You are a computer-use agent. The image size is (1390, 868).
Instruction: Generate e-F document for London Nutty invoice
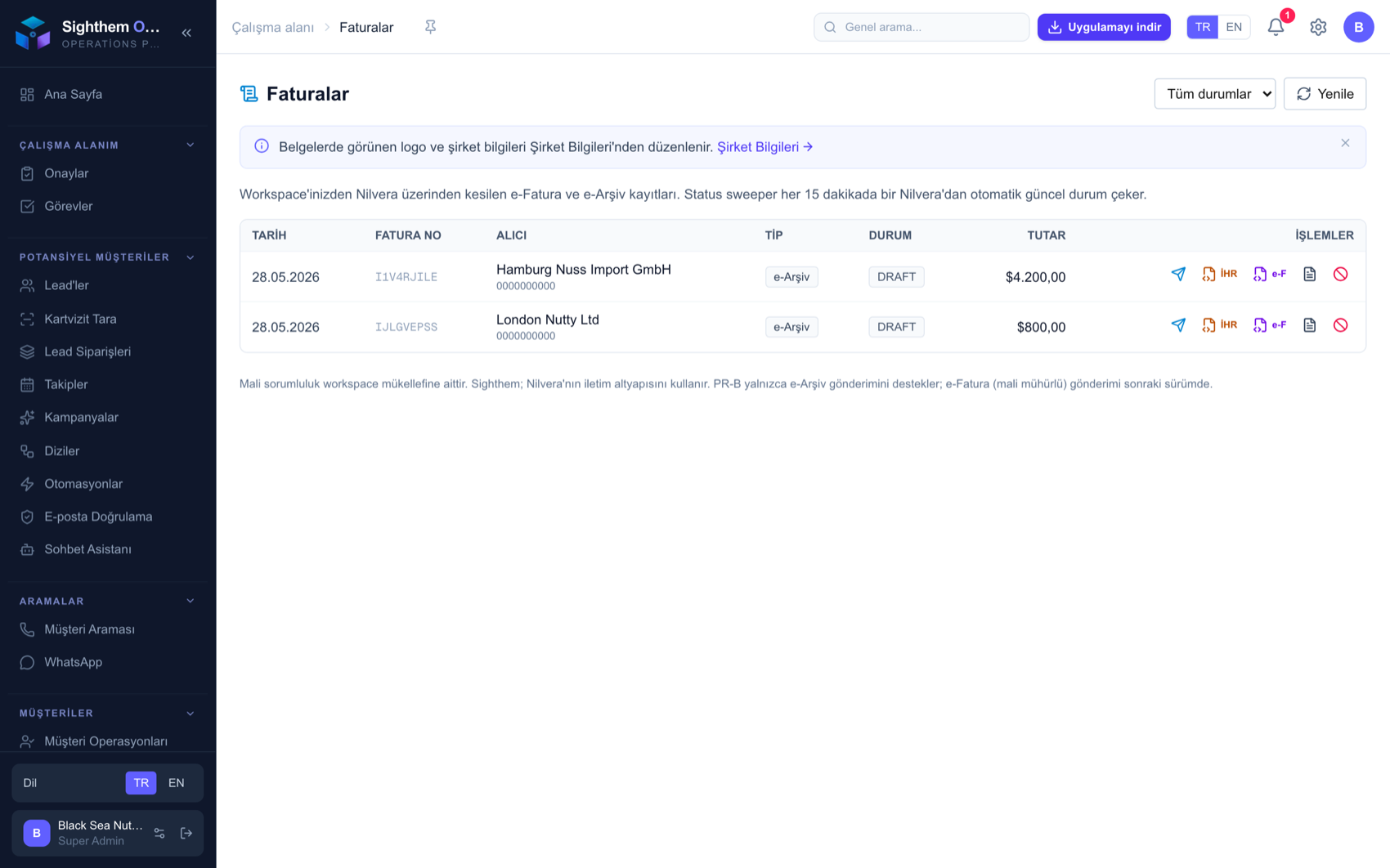[1270, 325]
